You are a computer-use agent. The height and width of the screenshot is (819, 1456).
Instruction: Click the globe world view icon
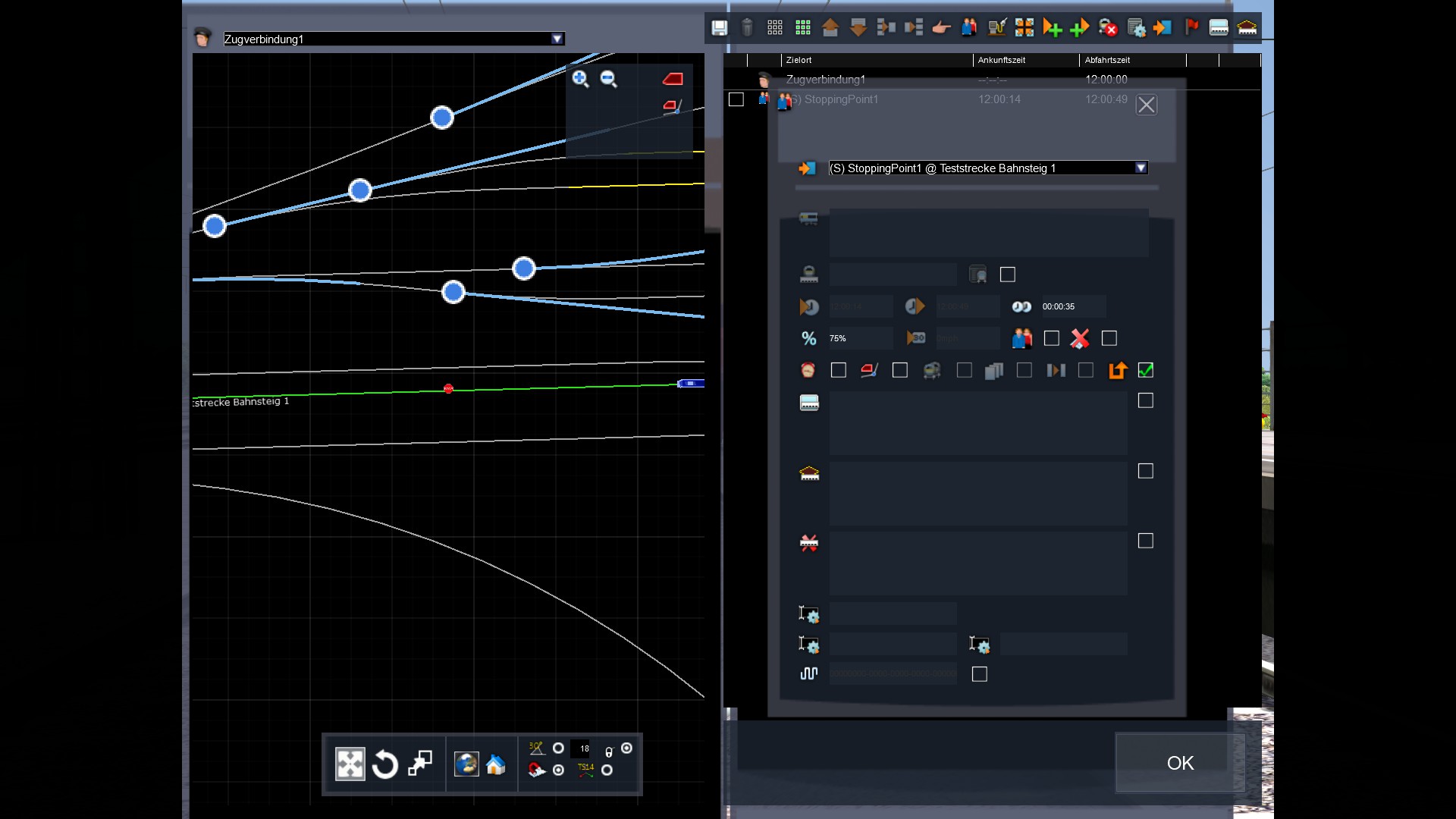pos(466,764)
